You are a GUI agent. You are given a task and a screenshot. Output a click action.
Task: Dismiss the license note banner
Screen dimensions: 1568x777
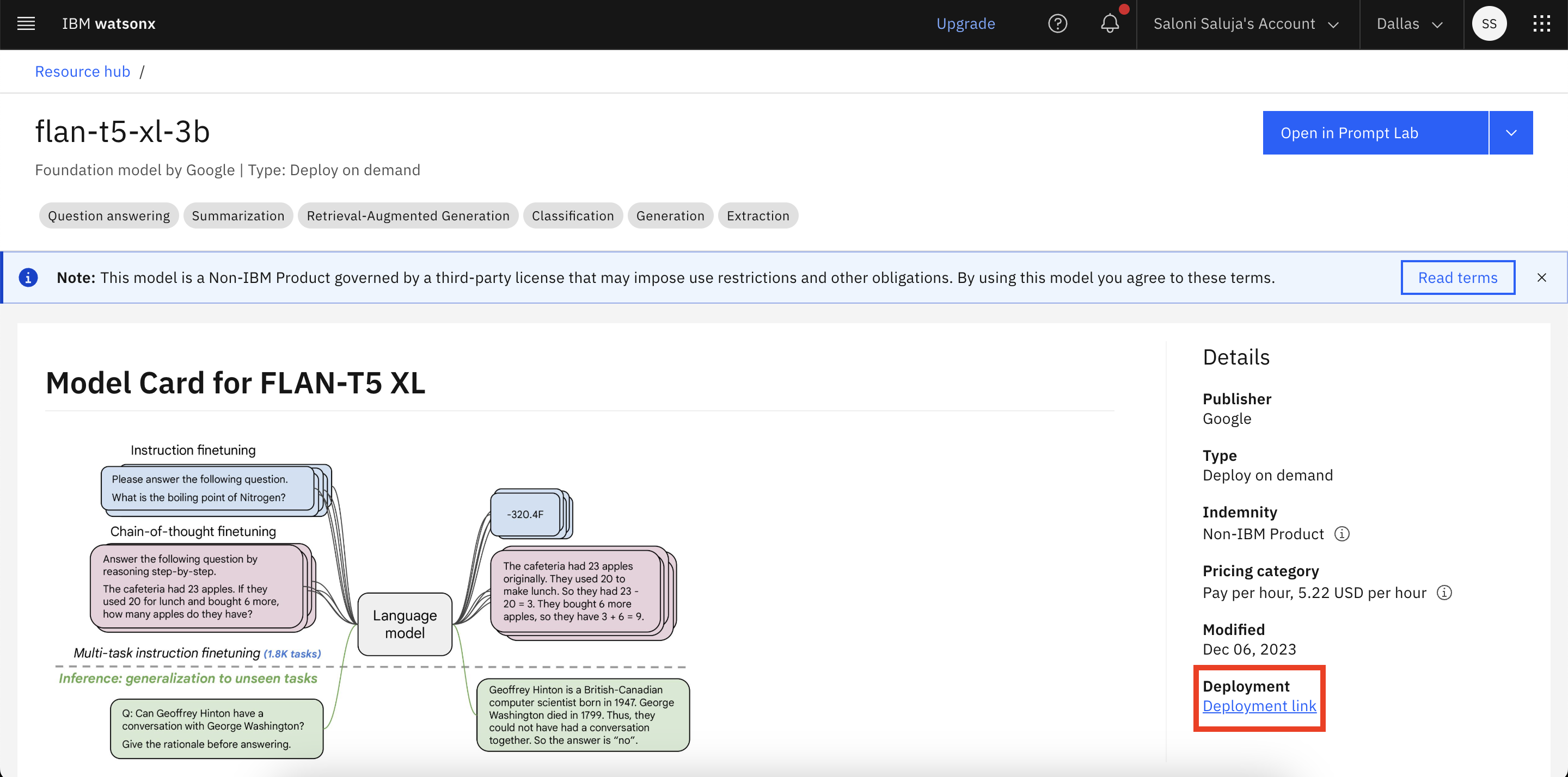click(x=1541, y=277)
